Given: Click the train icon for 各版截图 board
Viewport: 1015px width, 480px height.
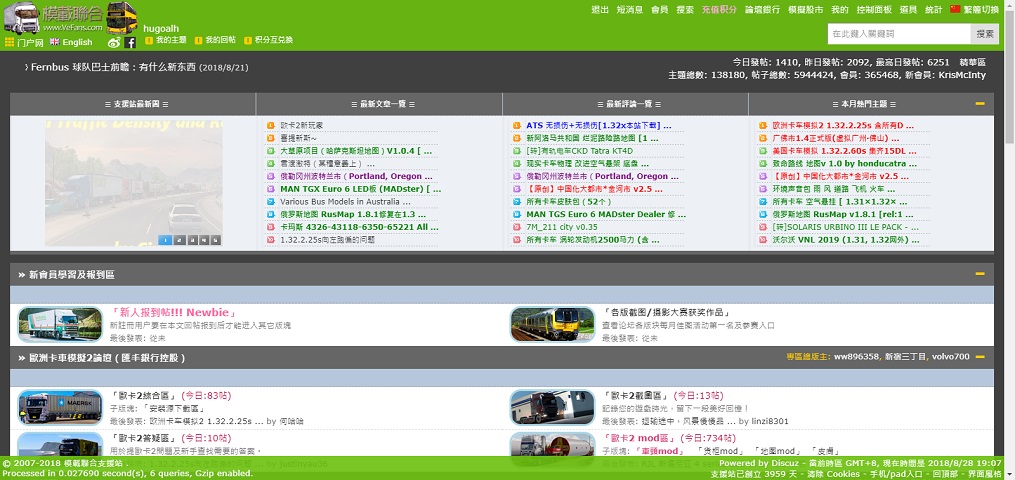Looking at the screenshot, I should click(552, 324).
